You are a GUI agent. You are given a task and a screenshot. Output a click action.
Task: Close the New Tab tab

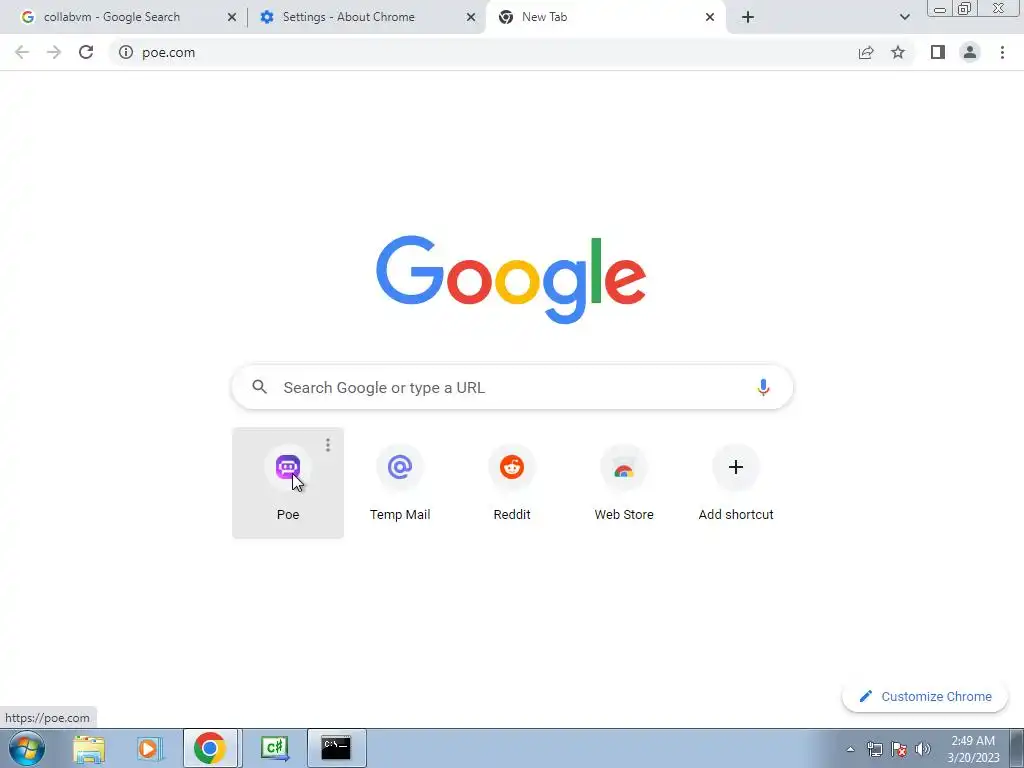(x=710, y=18)
